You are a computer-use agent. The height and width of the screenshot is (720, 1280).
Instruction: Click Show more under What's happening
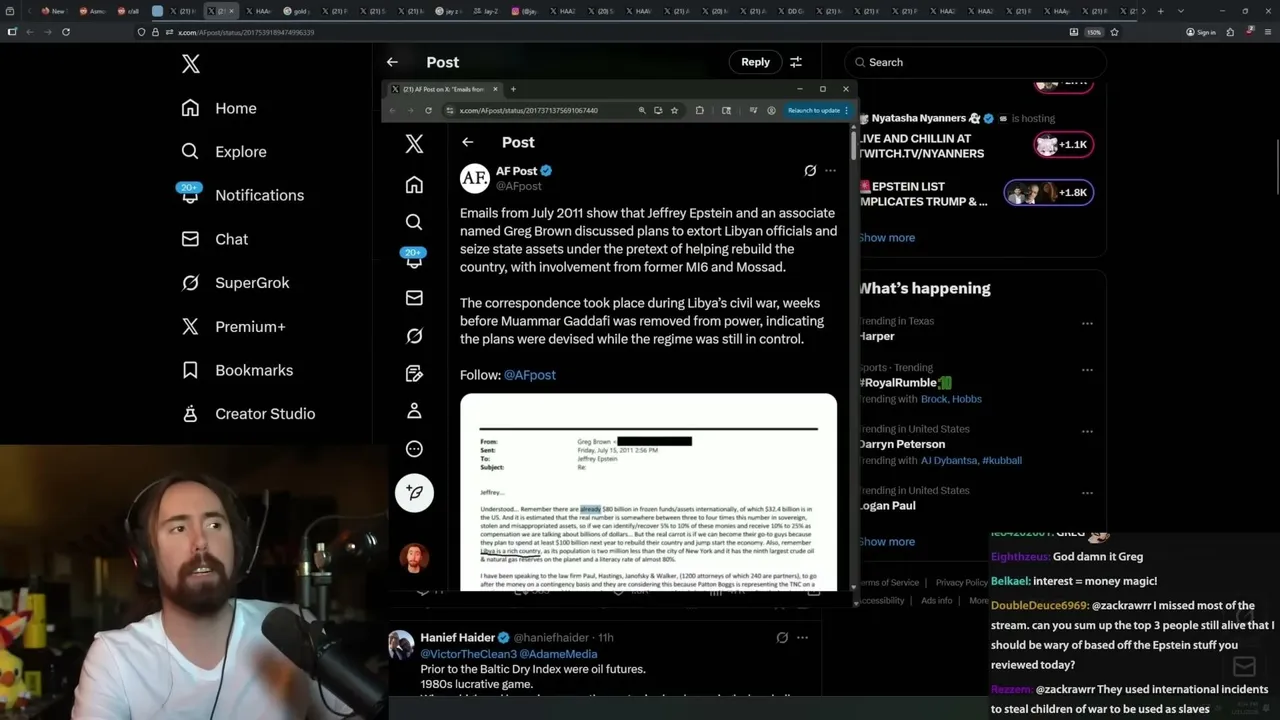887,542
